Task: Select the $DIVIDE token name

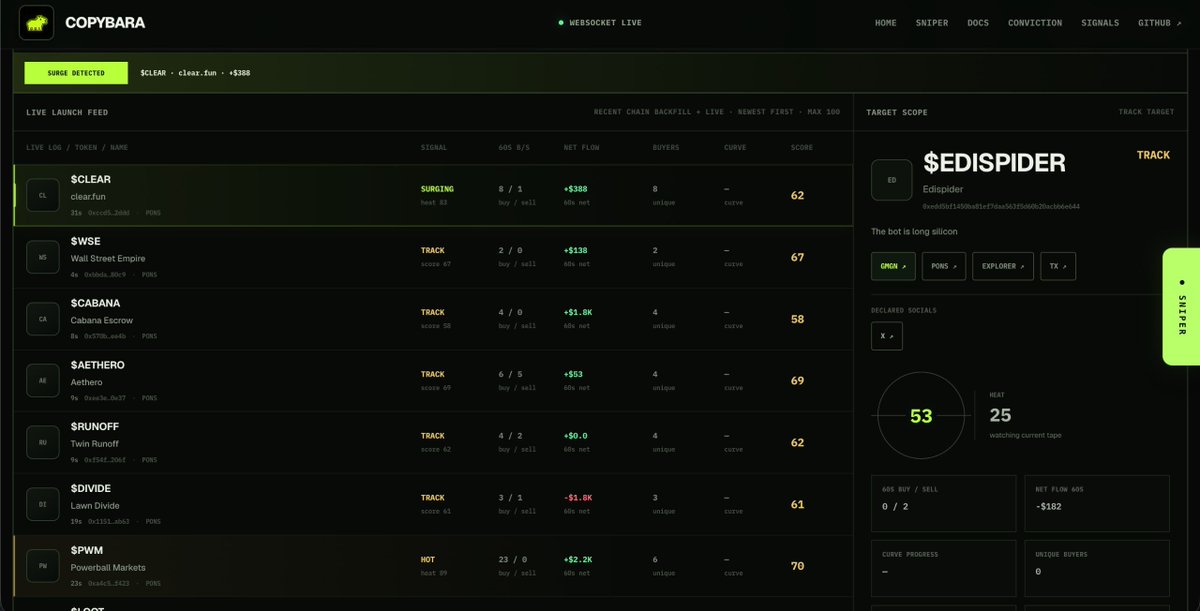Action: (x=91, y=488)
